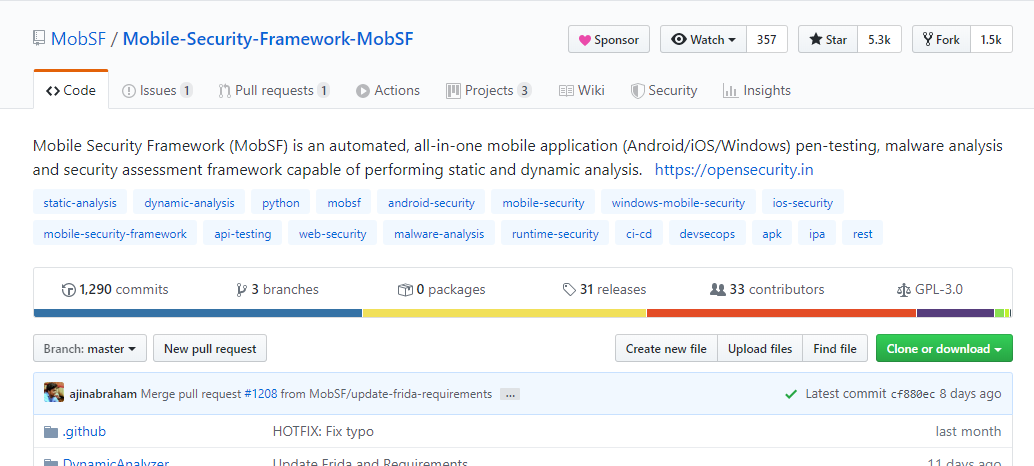Select the runtime-security topic tag
The image size is (1034, 466).
[x=555, y=233]
